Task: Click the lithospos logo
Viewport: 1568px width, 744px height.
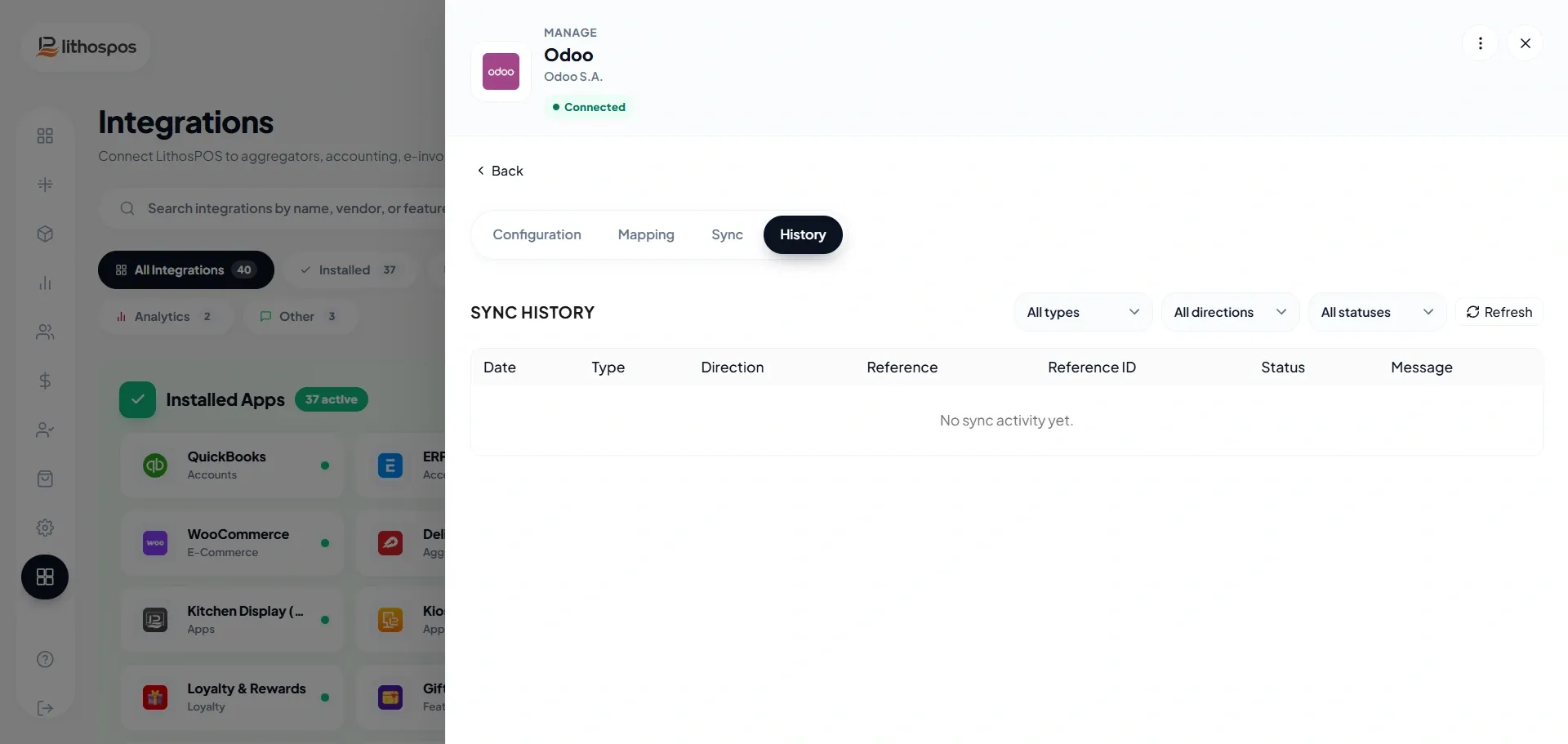Action: click(87, 47)
